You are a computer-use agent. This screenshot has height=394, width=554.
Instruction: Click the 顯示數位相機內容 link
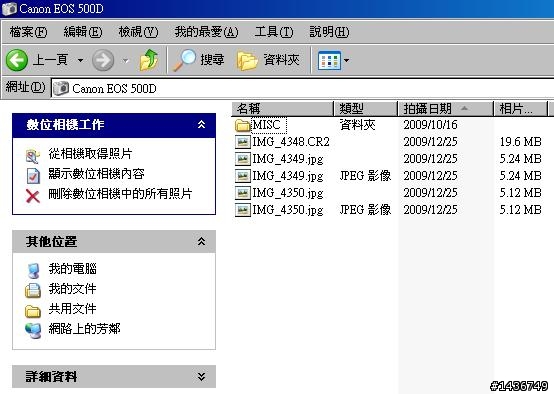pyautogui.click(x=96, y=174)
